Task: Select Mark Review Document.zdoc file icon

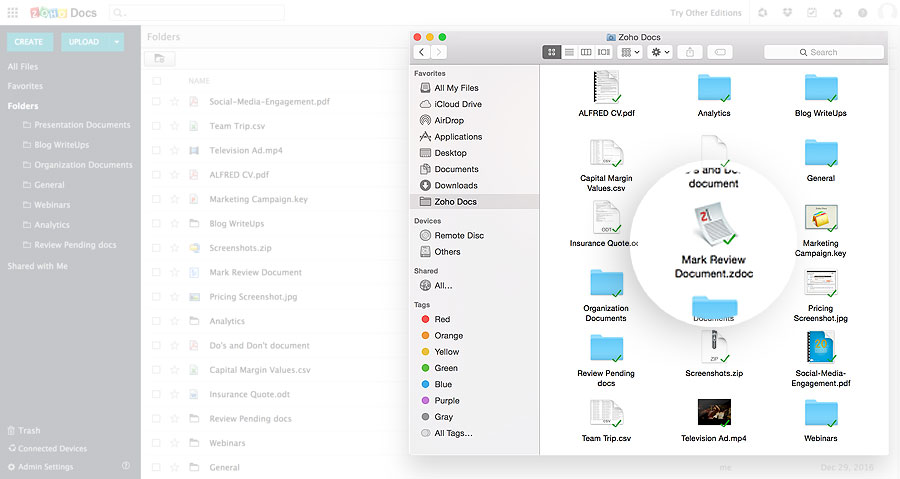Action: click(714, 223)
